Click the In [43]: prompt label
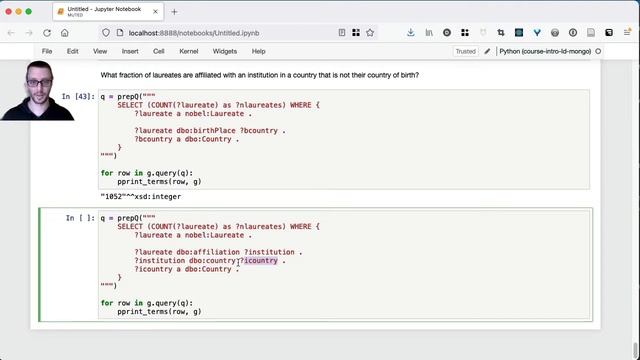The height and width of the screenshot is (360, 640). tap(78, 97)
